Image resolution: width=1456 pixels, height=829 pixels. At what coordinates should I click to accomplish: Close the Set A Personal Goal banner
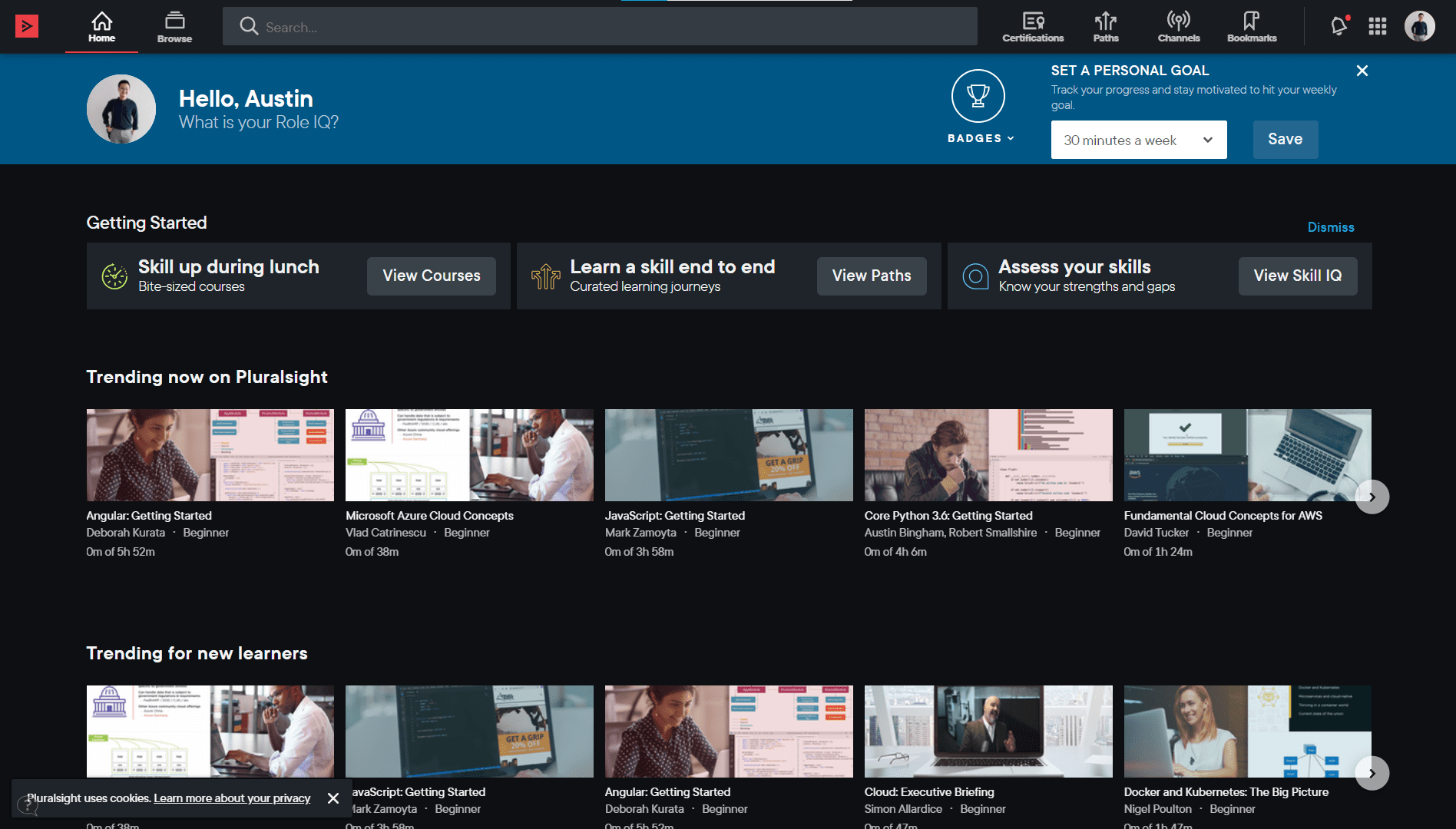tap(1362, 70)
